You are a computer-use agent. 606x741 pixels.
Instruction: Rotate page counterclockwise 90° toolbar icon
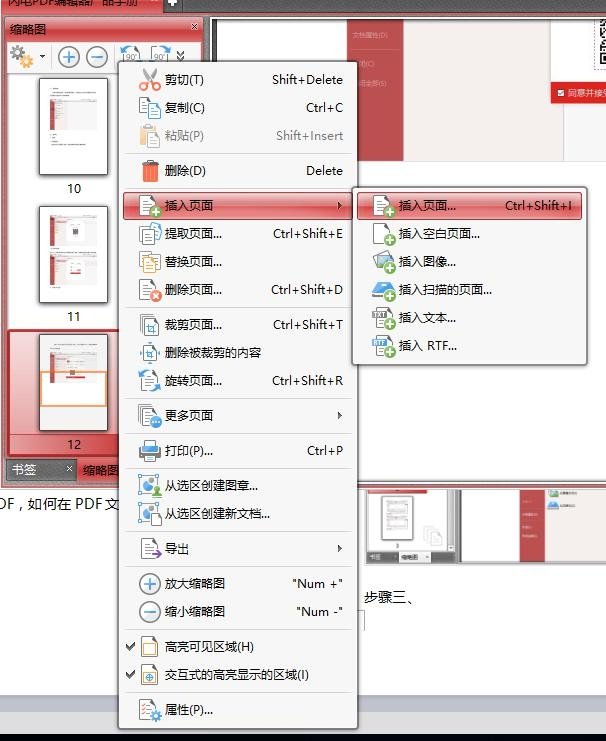(130, 55)
